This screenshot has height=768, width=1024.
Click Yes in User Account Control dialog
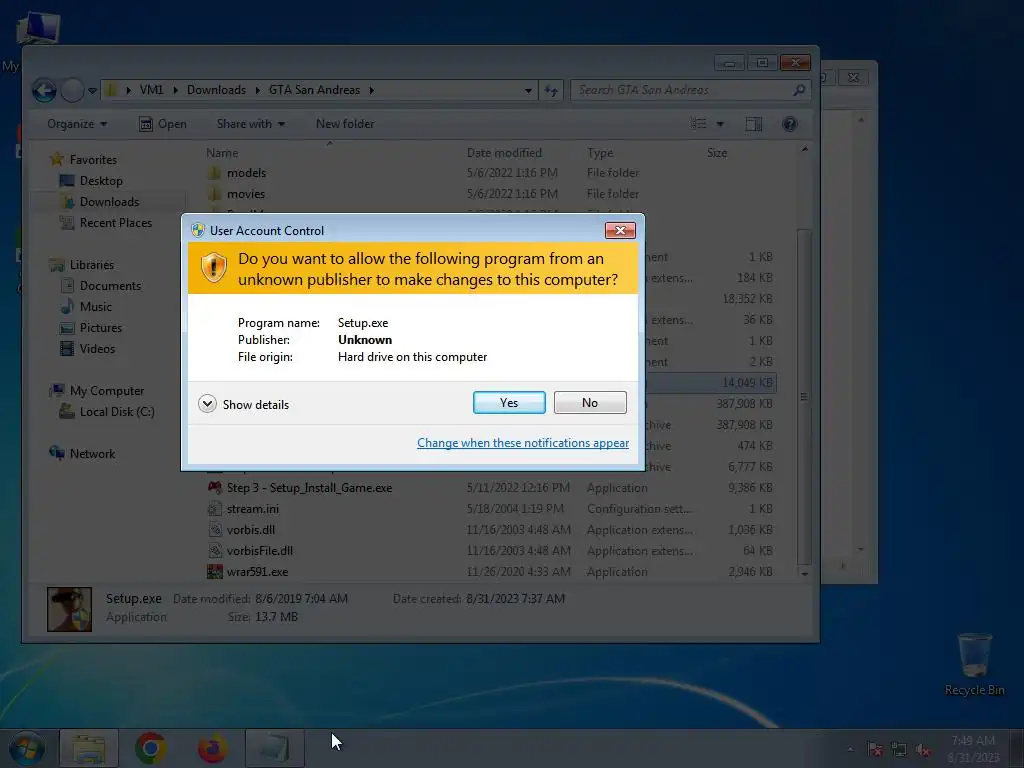pos(509,402)
